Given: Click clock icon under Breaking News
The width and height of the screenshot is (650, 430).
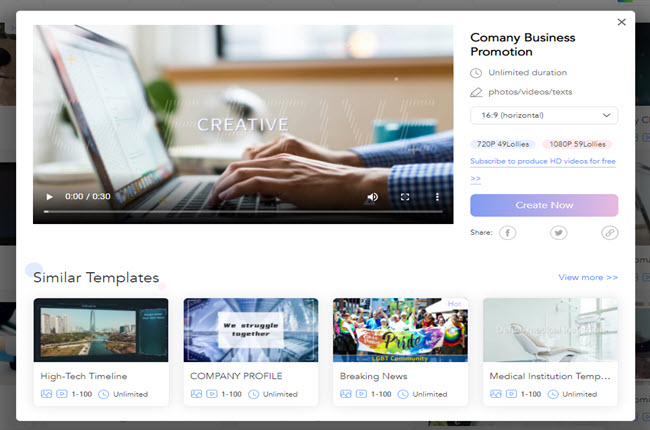Looking at the screenshot, I should (x=403, y=394).
